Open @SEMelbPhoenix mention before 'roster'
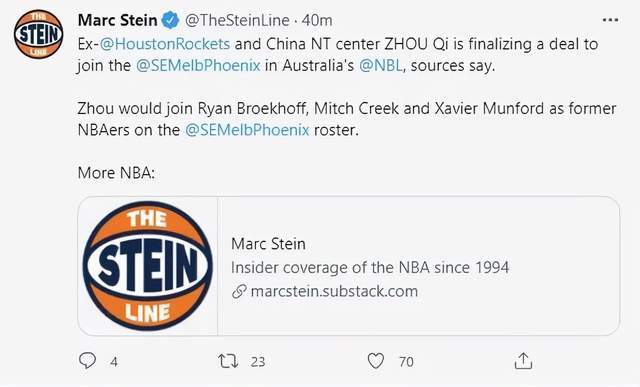640x387 pixels. click(x=247, y=130)
